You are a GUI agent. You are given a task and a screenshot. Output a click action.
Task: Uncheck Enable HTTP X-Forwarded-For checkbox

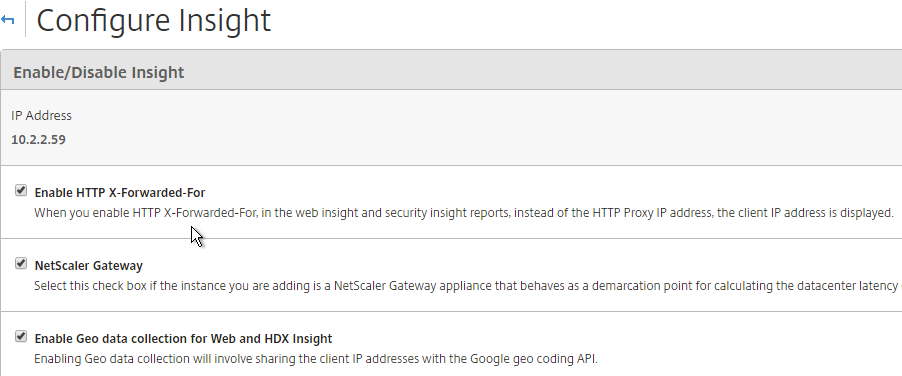click(x=21, y=190)
